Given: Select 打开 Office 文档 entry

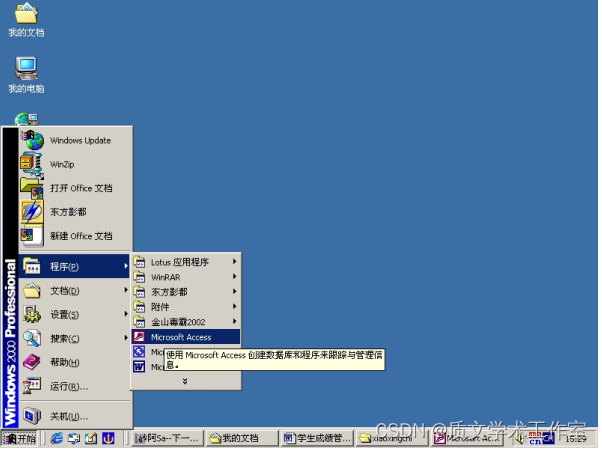Looking at the screenshot, I should coord(76,188).
